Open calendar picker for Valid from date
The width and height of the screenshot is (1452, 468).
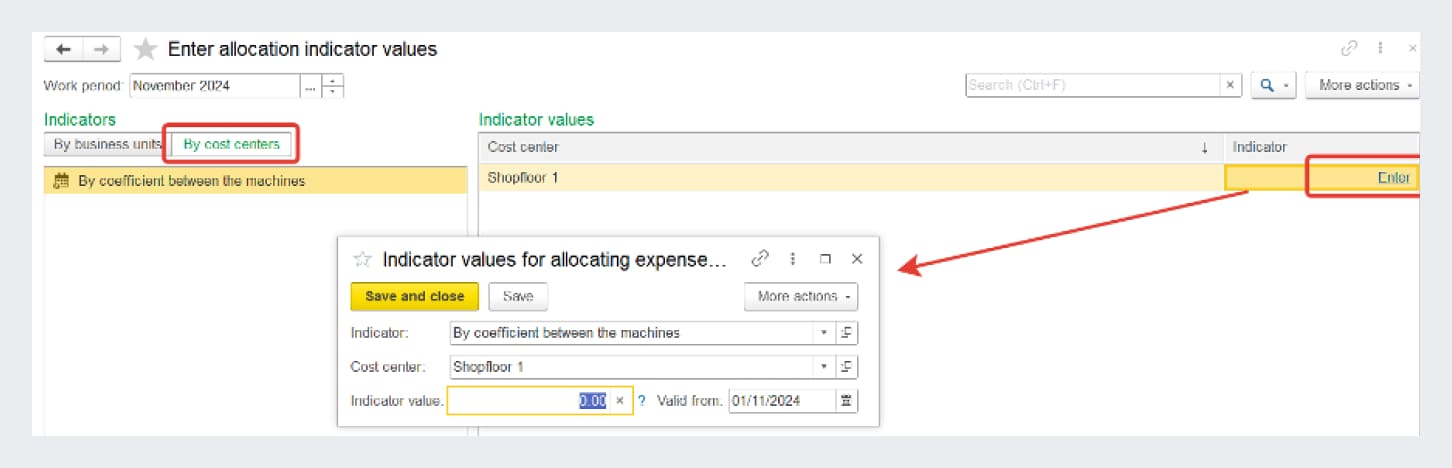[846, 401]
